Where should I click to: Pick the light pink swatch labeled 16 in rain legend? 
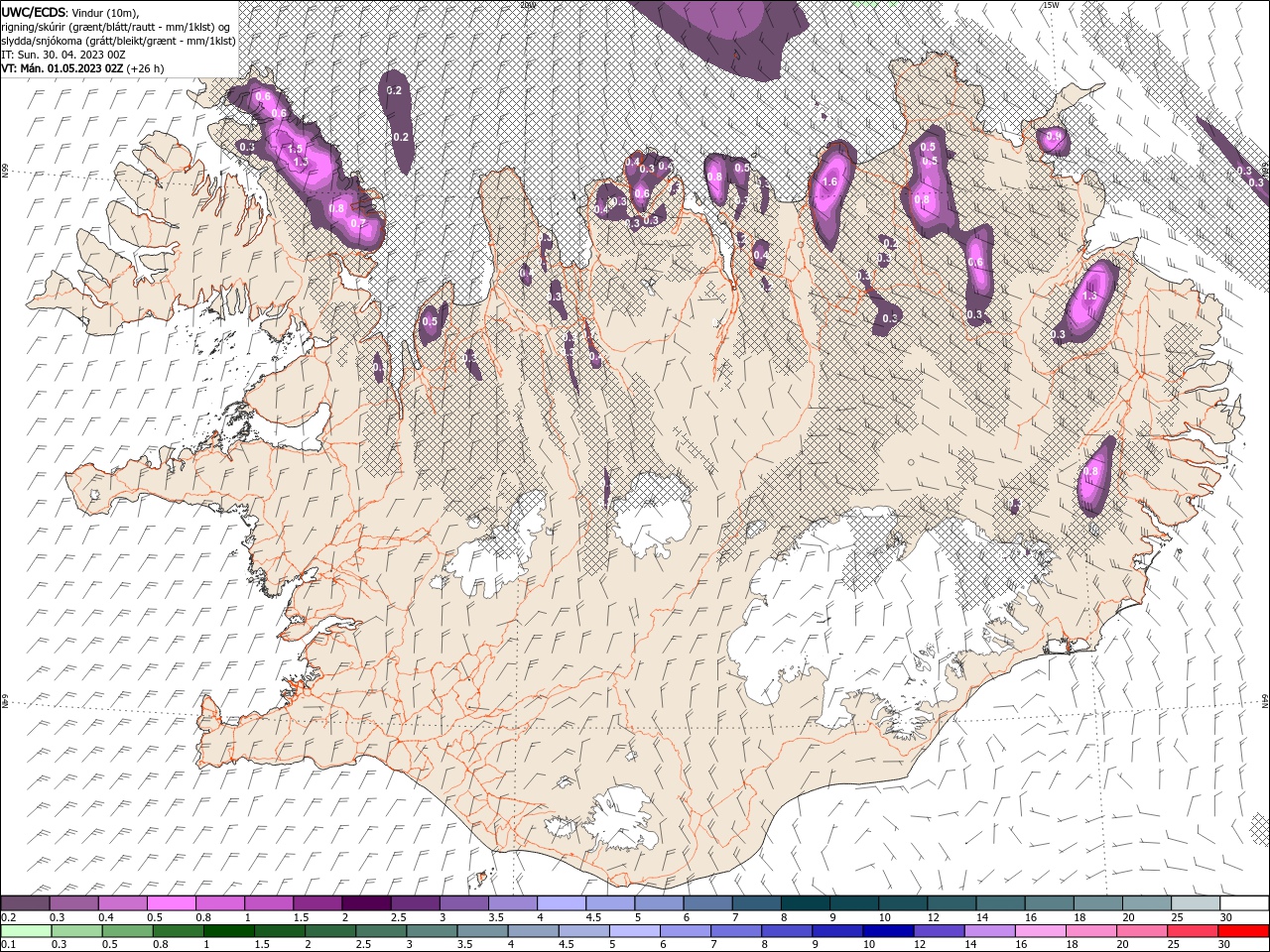click(x=1042, y=931)
